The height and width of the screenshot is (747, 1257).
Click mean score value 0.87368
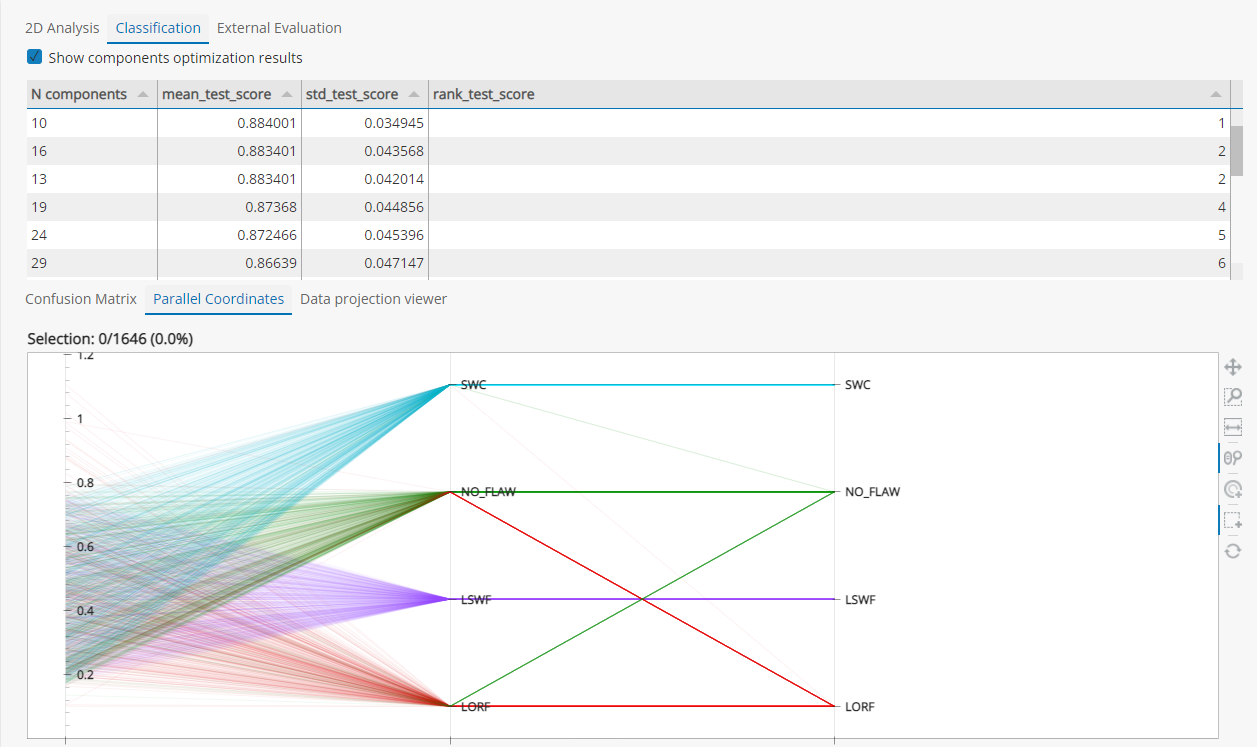click(x=271, y=207)
